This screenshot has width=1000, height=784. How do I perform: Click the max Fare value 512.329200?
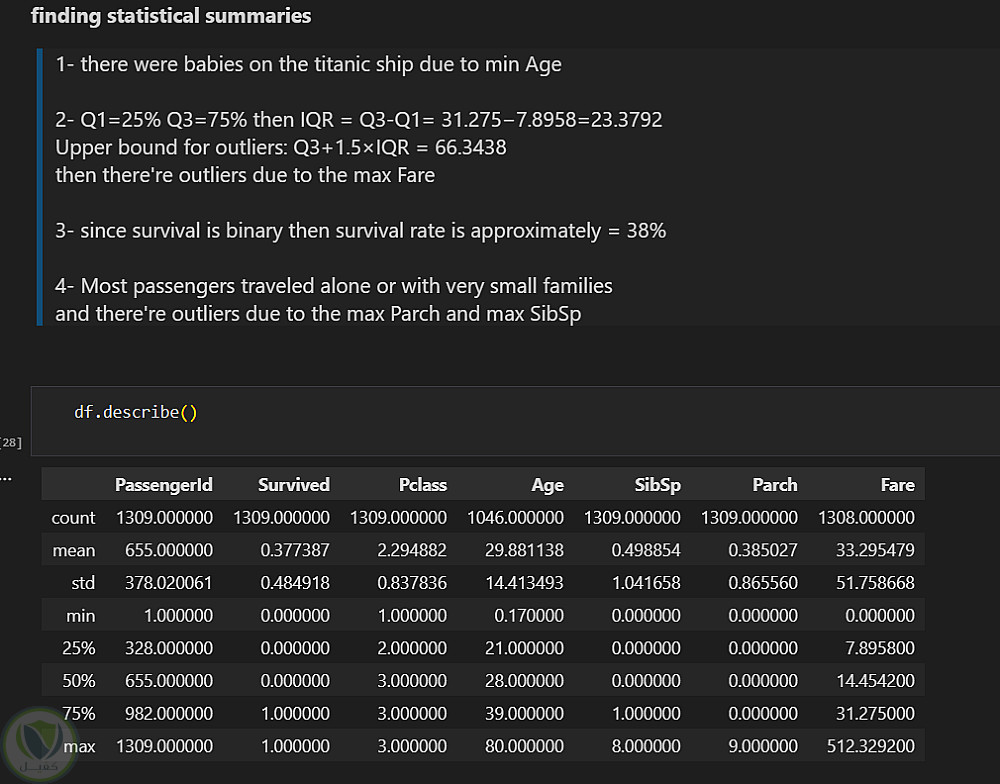(870, 746)
